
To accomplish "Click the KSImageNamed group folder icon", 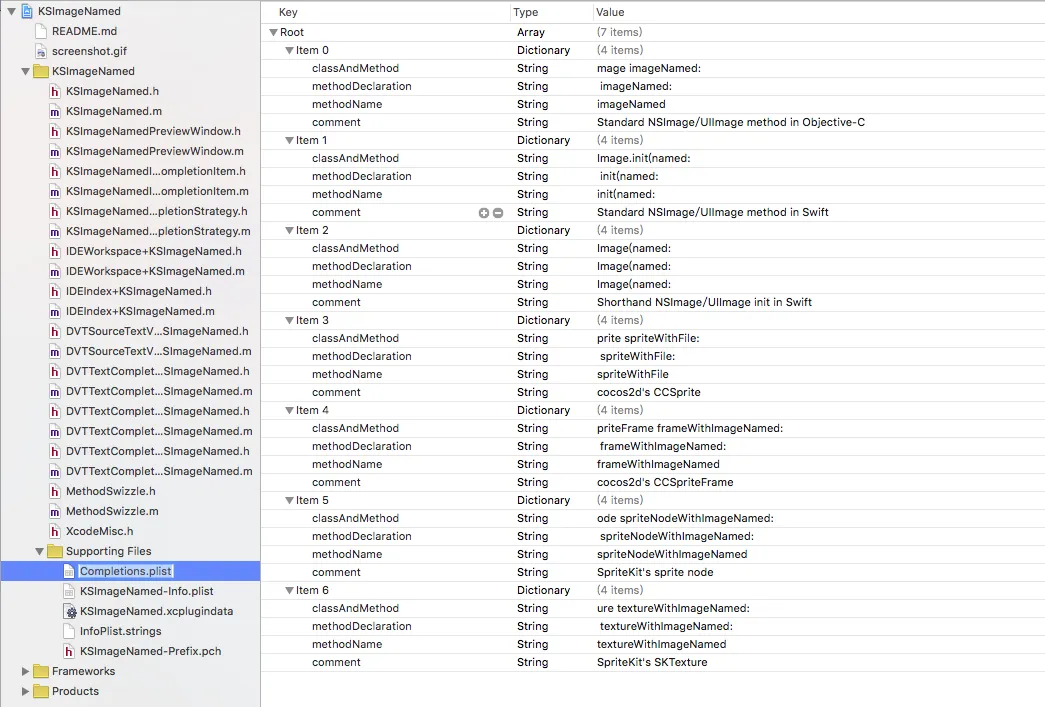I will (x=41, y=71).
